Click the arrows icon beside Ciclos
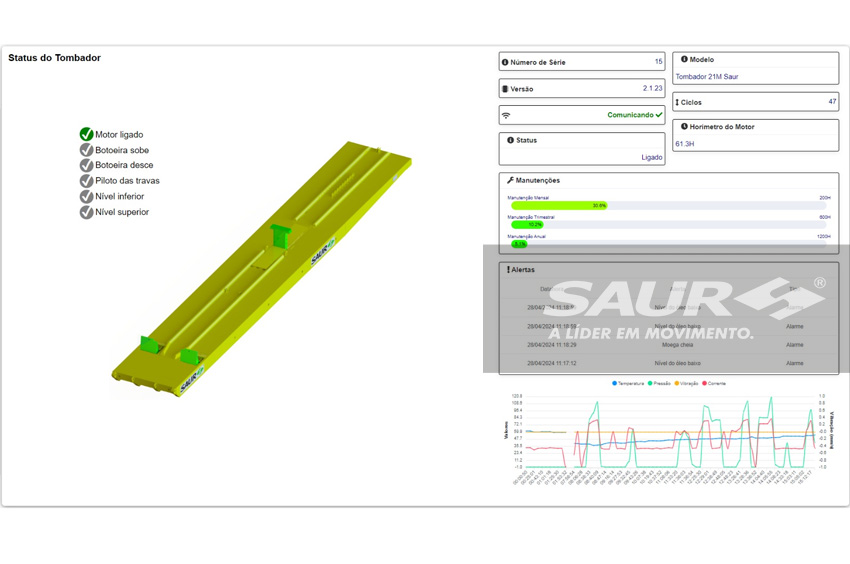This screenshot has width=850, height=564. (x=677, y=102)
